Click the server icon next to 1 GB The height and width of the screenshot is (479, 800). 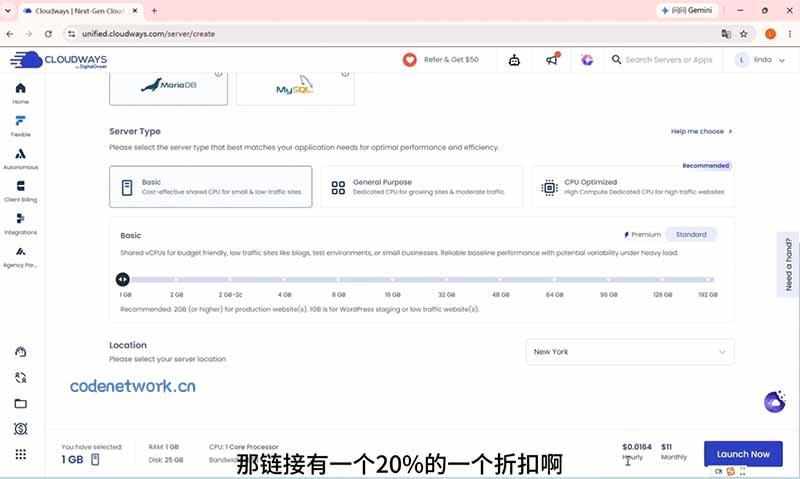click(x=95, y=460)
